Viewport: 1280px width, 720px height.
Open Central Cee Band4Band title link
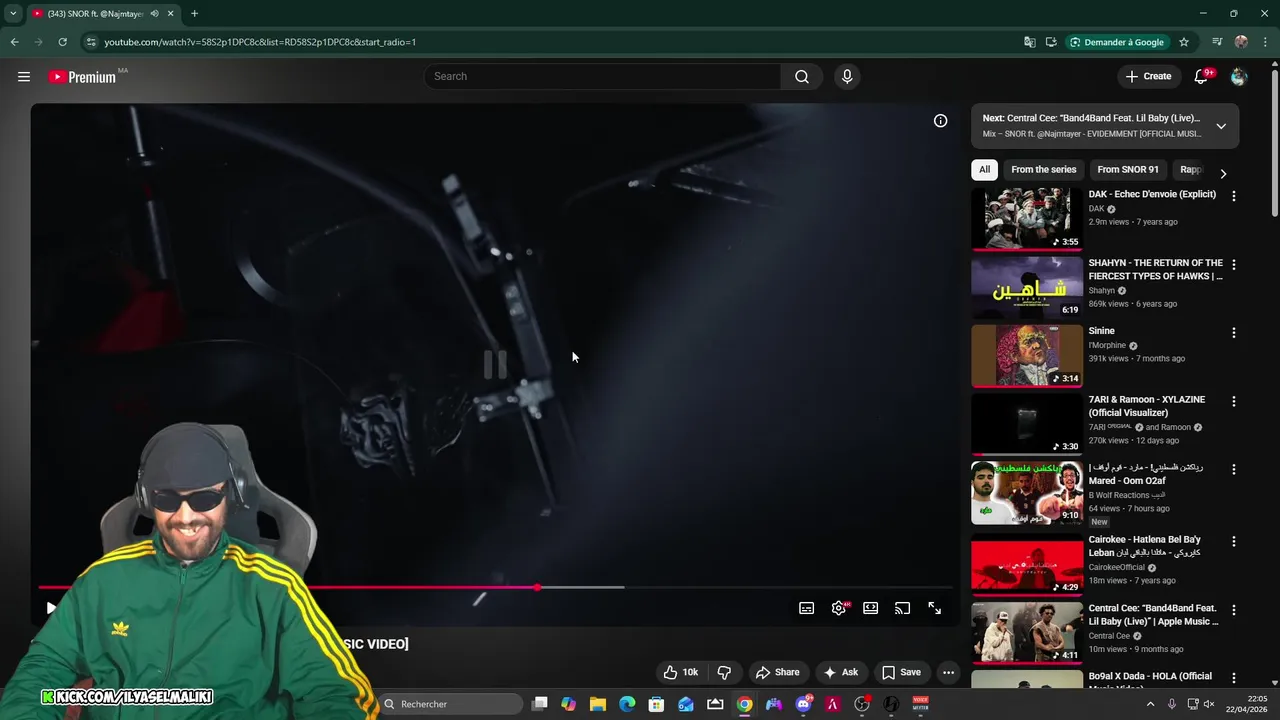(x=1153, y=615)
